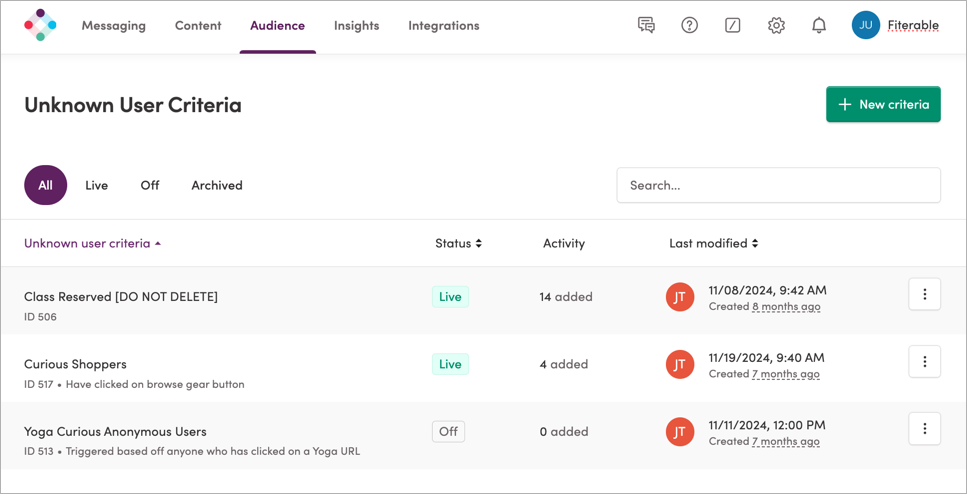The width and height of the screenshot is (967, 494).
Task: Open the Content menu
Action: pos(198,26)
